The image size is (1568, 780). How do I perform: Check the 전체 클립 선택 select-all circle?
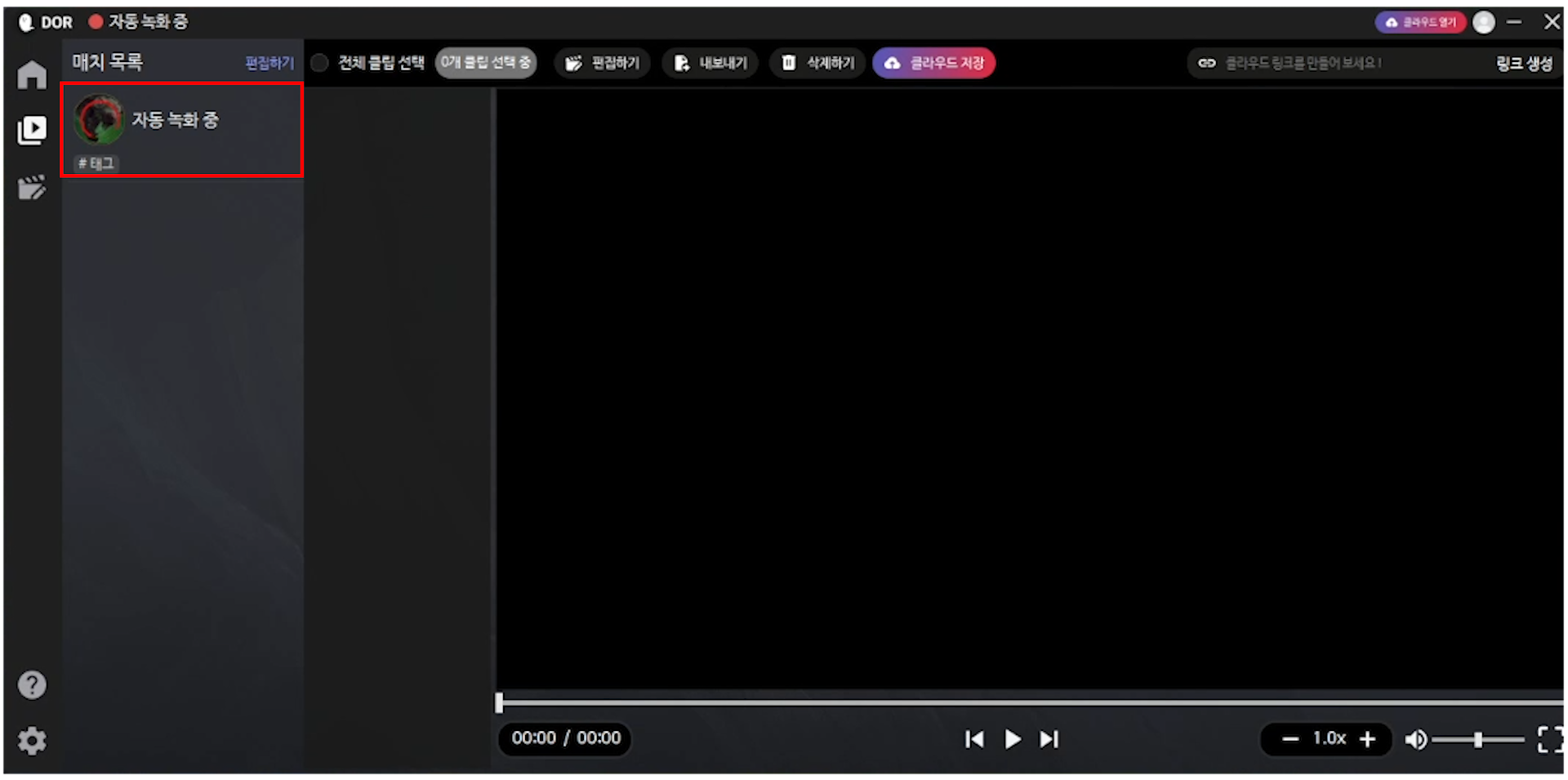(319, 62)
